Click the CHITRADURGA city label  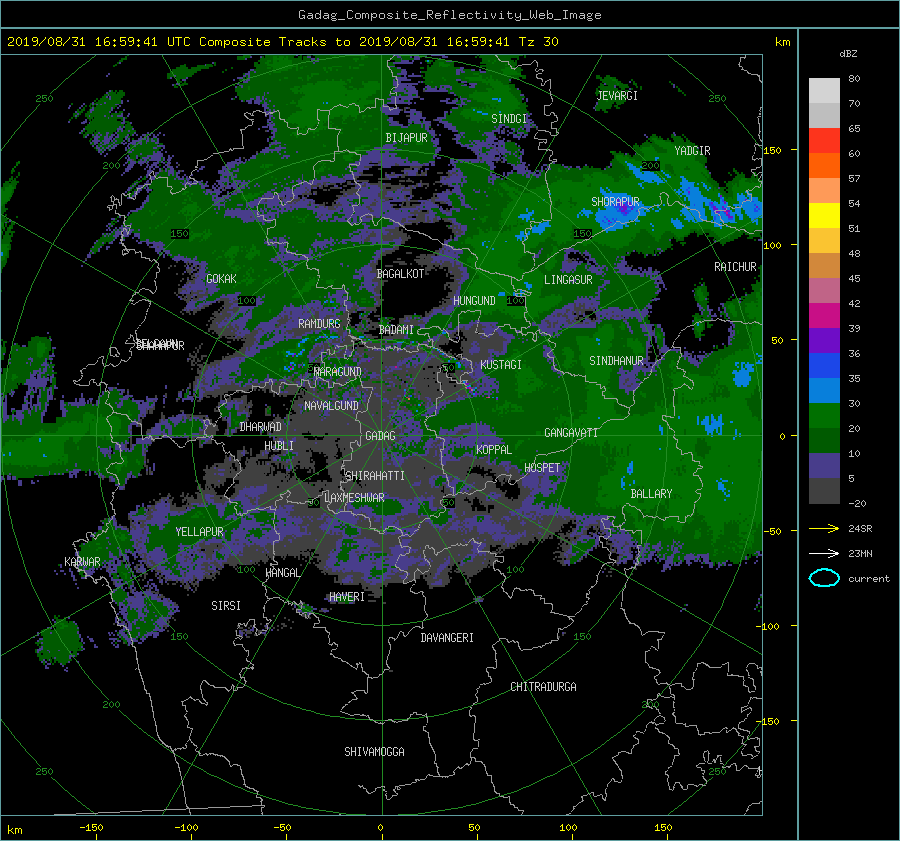click(544, 687)
